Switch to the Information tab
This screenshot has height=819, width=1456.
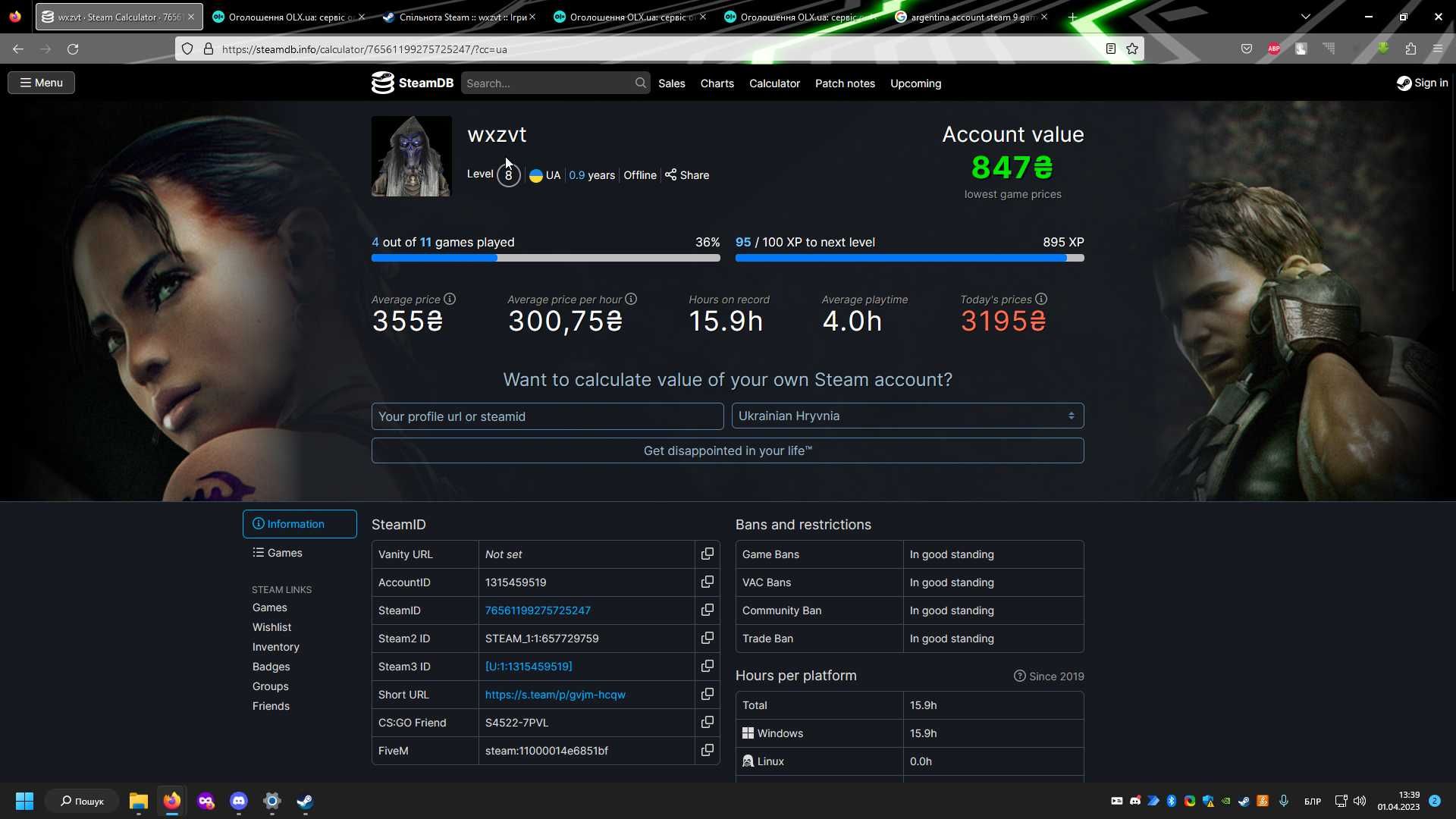pos(300,524)
